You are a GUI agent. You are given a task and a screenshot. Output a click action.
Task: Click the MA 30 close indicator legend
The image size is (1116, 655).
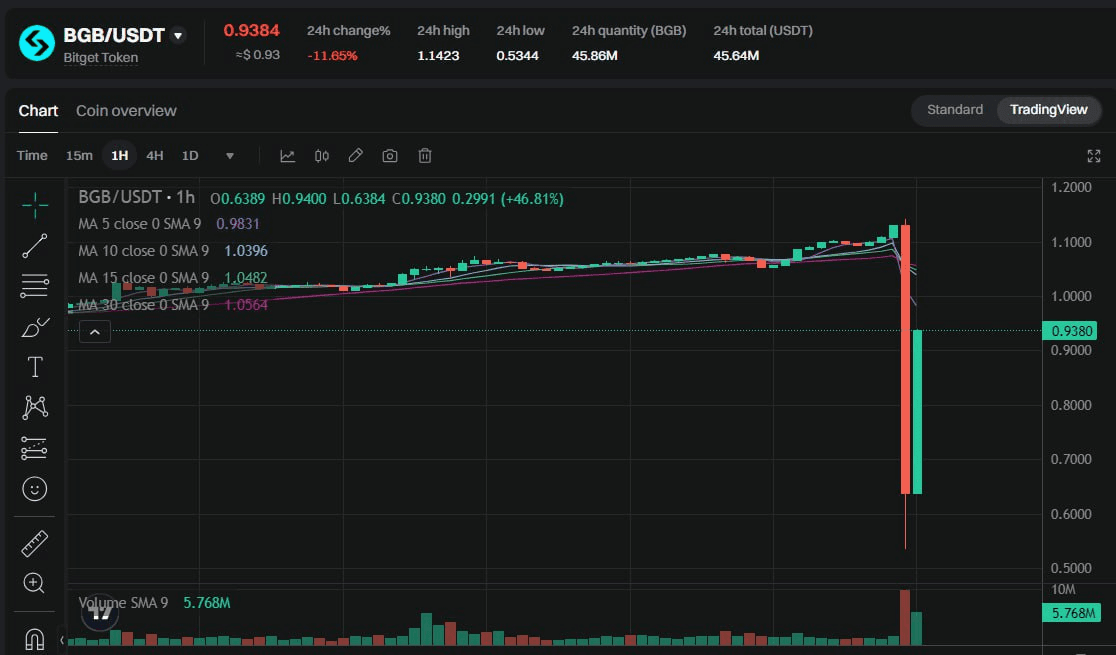[143, 305]
